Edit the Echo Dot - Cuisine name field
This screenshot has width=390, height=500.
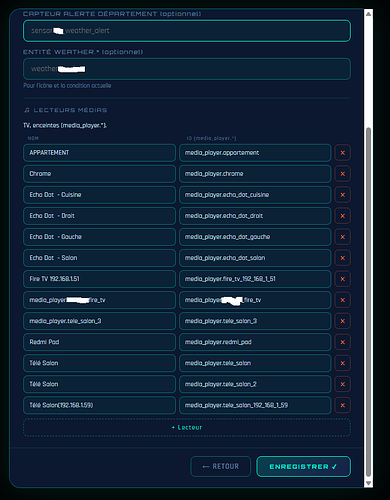99,195
